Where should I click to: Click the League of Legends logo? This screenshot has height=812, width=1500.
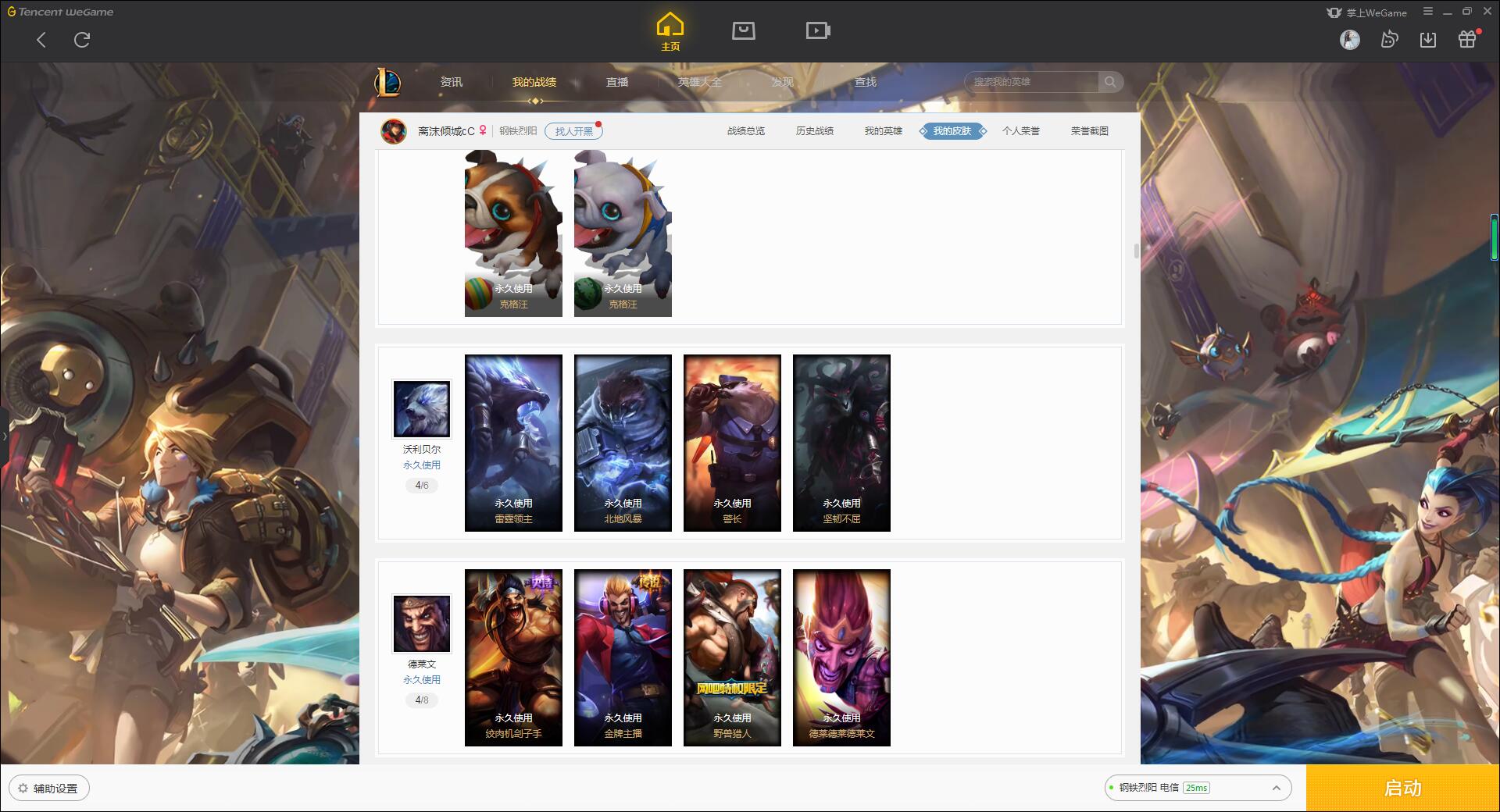388,82
